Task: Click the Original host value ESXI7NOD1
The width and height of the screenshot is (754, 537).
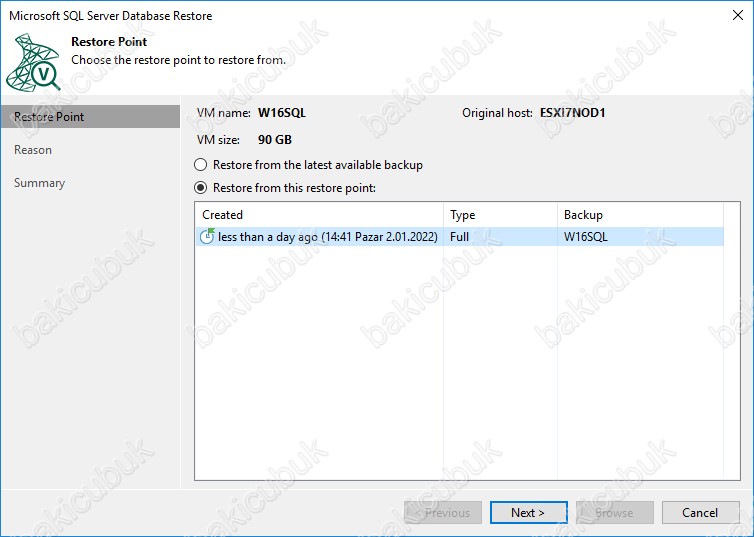Action: point(572,113)
